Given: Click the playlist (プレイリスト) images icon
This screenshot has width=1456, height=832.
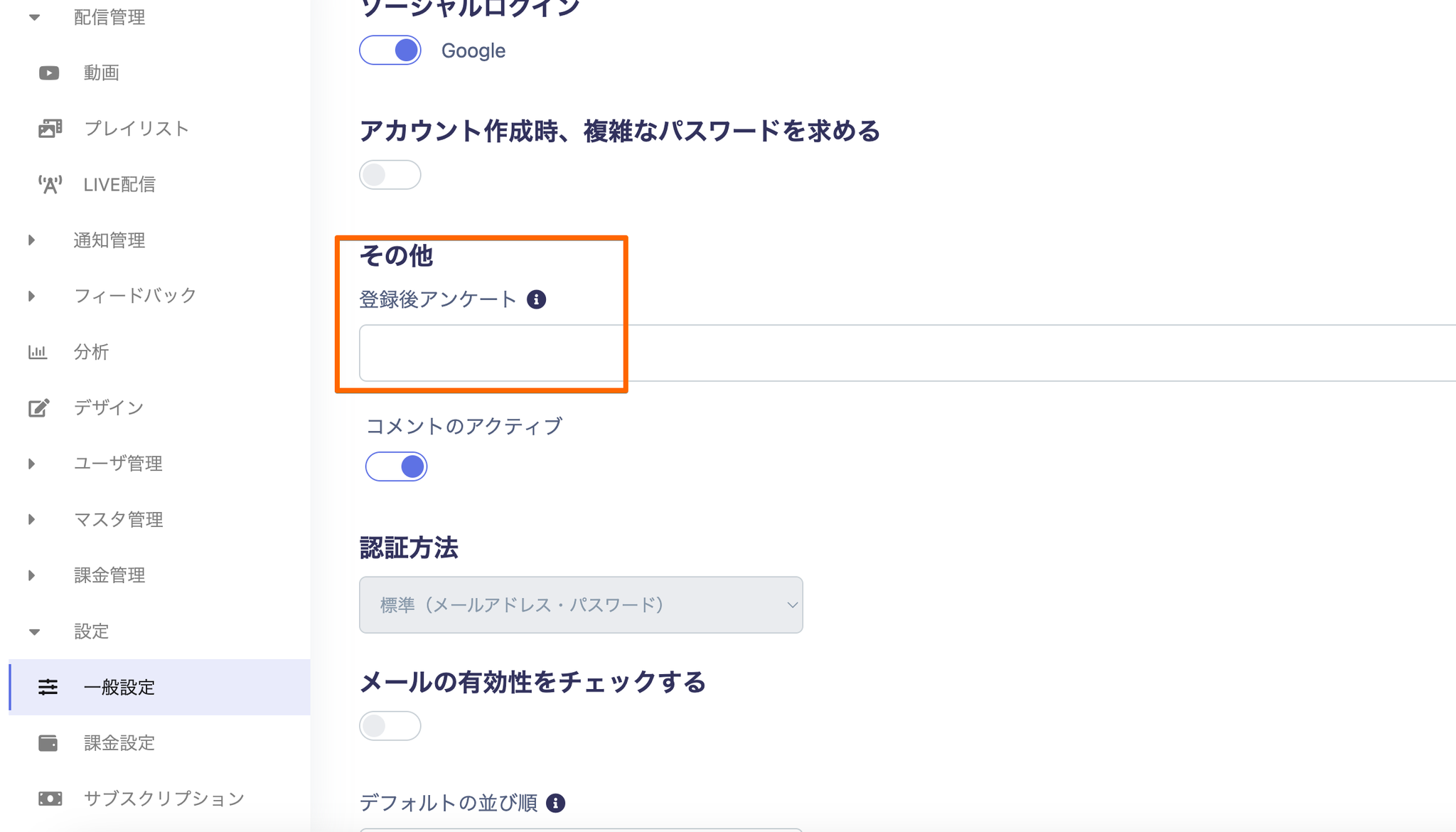Looking at the screenshot, I should coord(50,129).
